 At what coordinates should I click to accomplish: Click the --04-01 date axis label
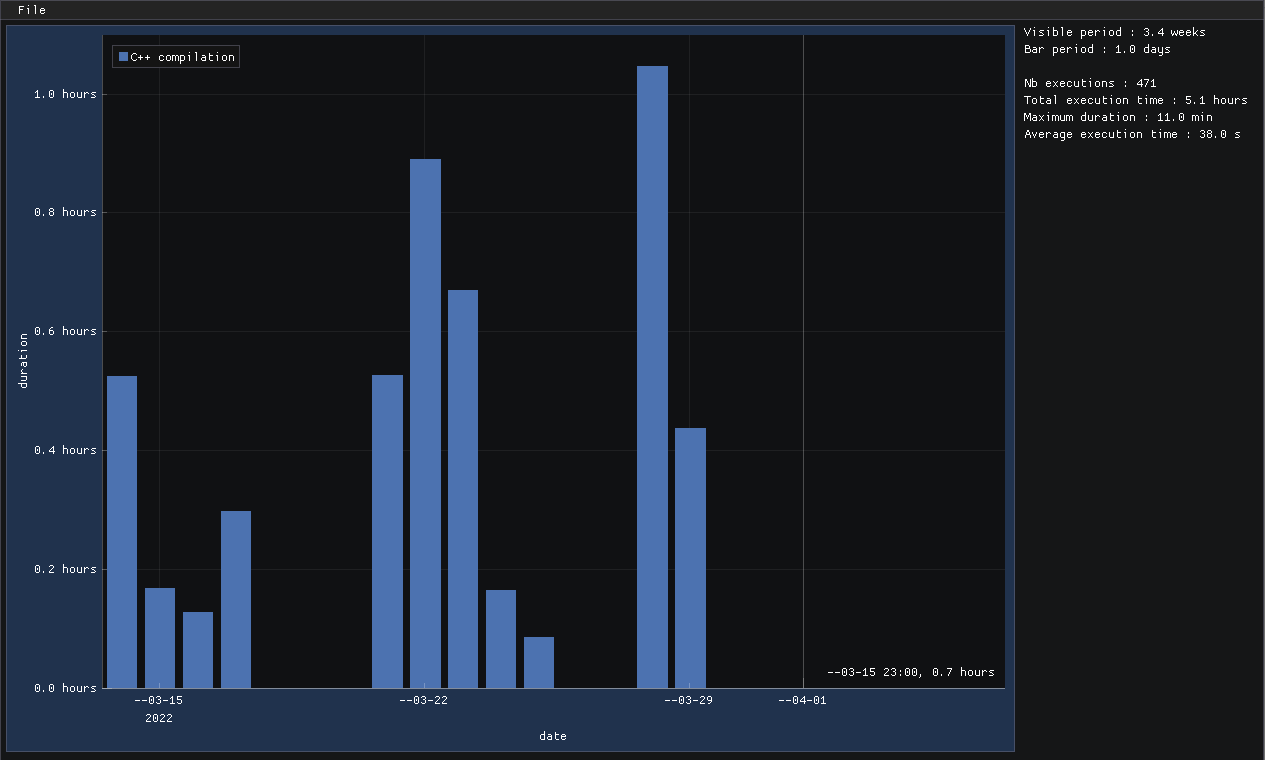pyautogui.click(x=801, y=700)
